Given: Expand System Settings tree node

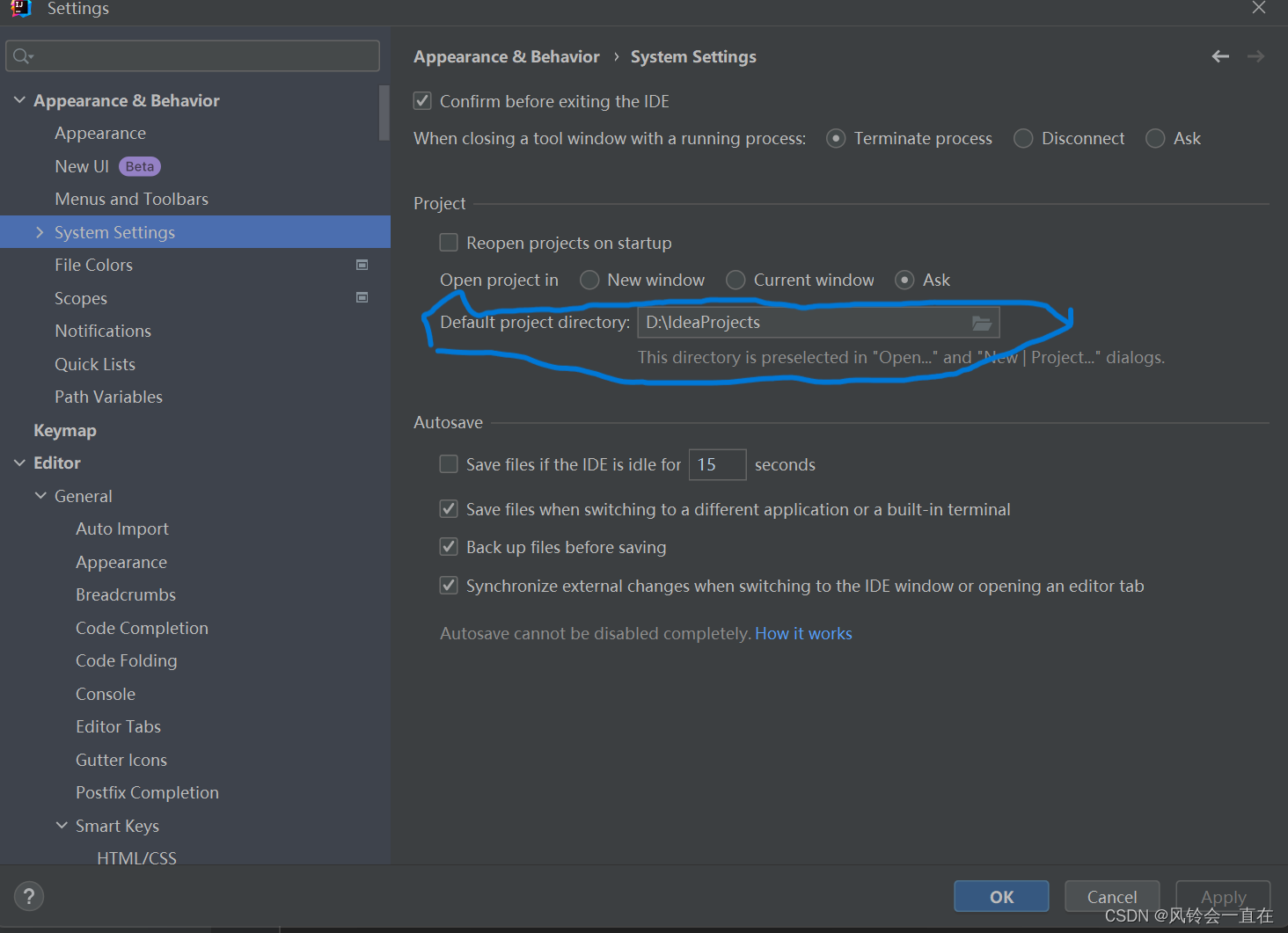Looking at the screenshot, I should [40, 232].
